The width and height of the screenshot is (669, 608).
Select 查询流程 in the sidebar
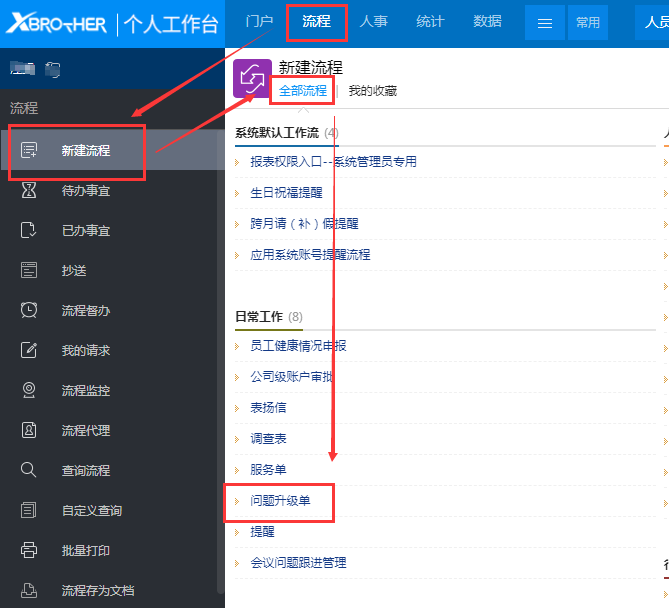click(86, 470)
